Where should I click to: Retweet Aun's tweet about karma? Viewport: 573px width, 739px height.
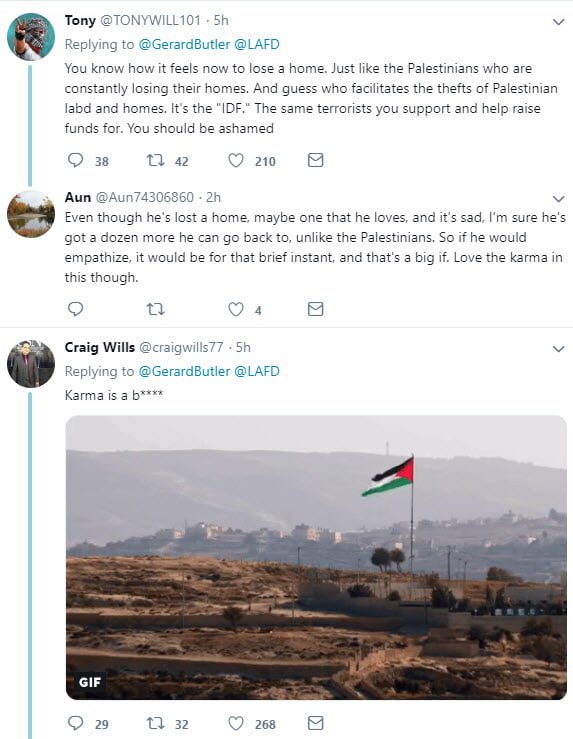pos(156,309)
